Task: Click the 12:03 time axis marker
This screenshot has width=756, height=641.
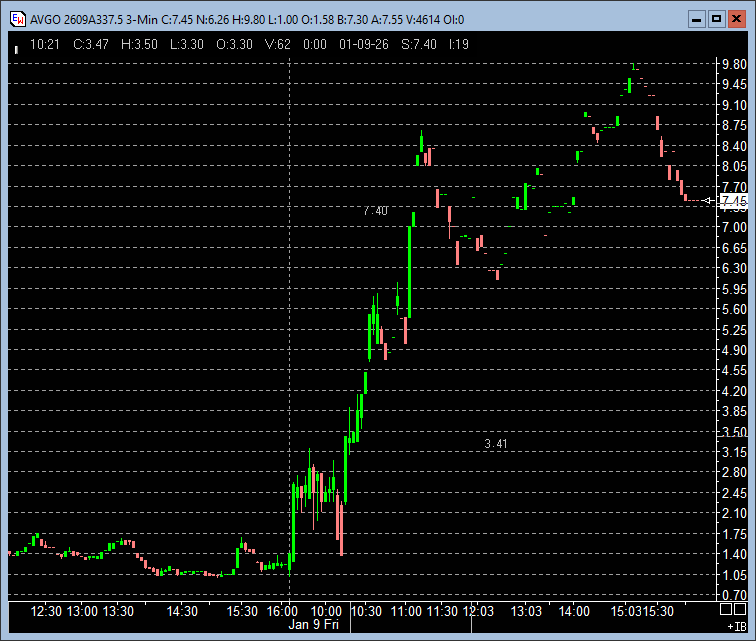Action: pyautogui.click(x=478, y=610)
